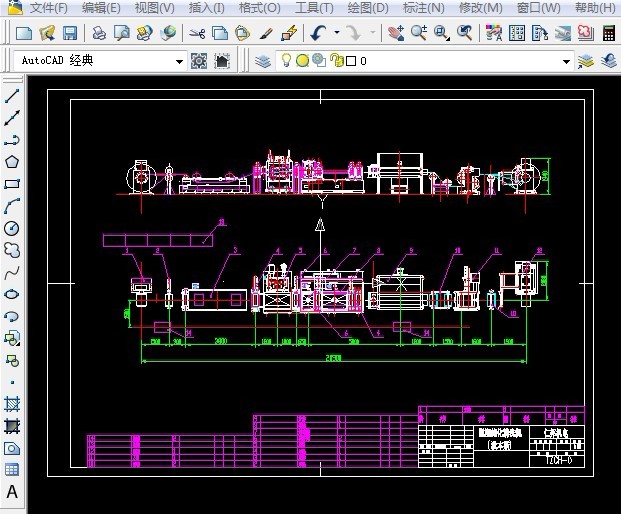Toggle layer 0 on/off lightbulb
621x514 pixels.
pos(287,61)
